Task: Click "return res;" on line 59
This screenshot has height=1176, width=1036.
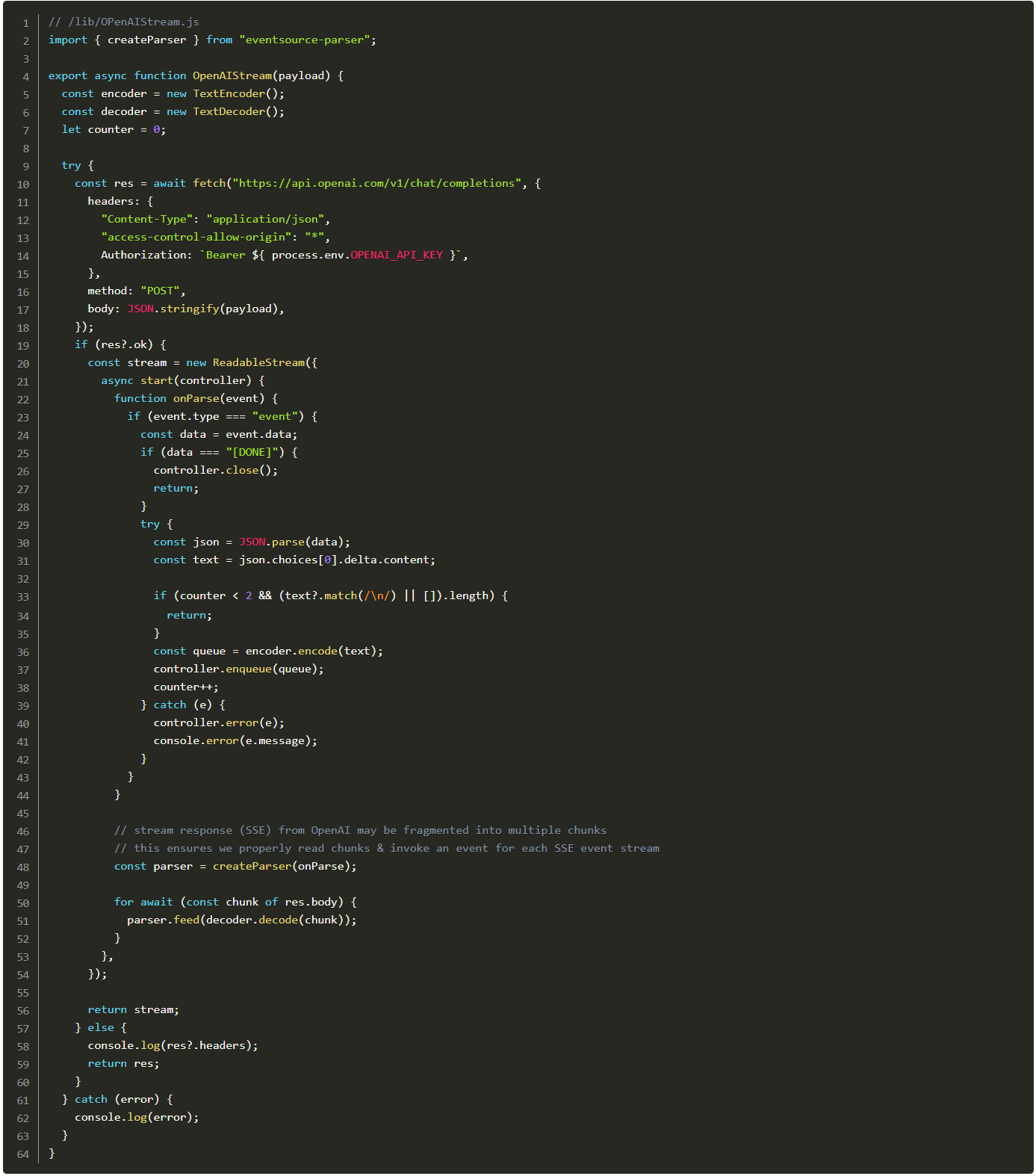Action: pyautogui.click(x=123, y=1063)
